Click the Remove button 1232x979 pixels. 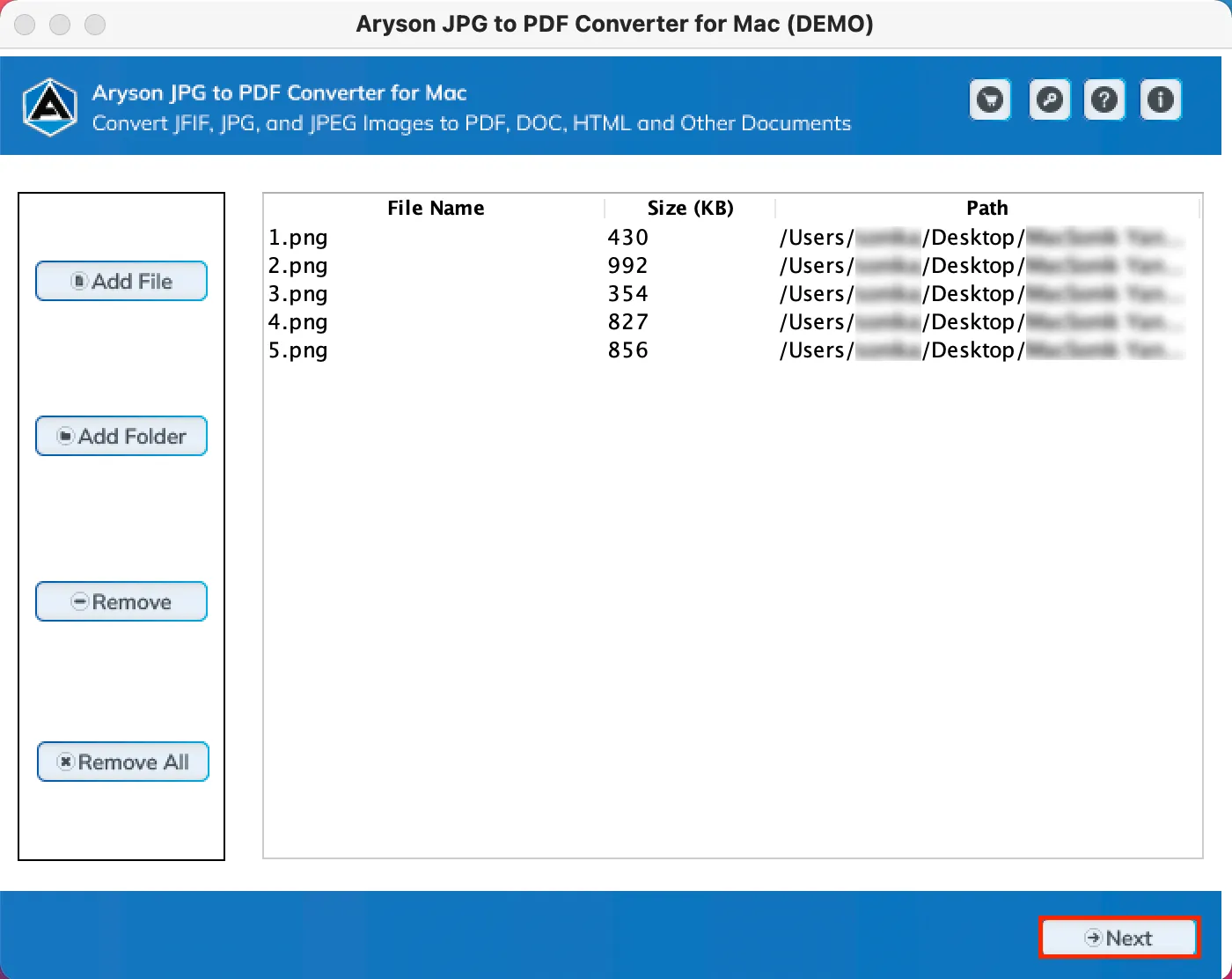click(x=121, y=601)
